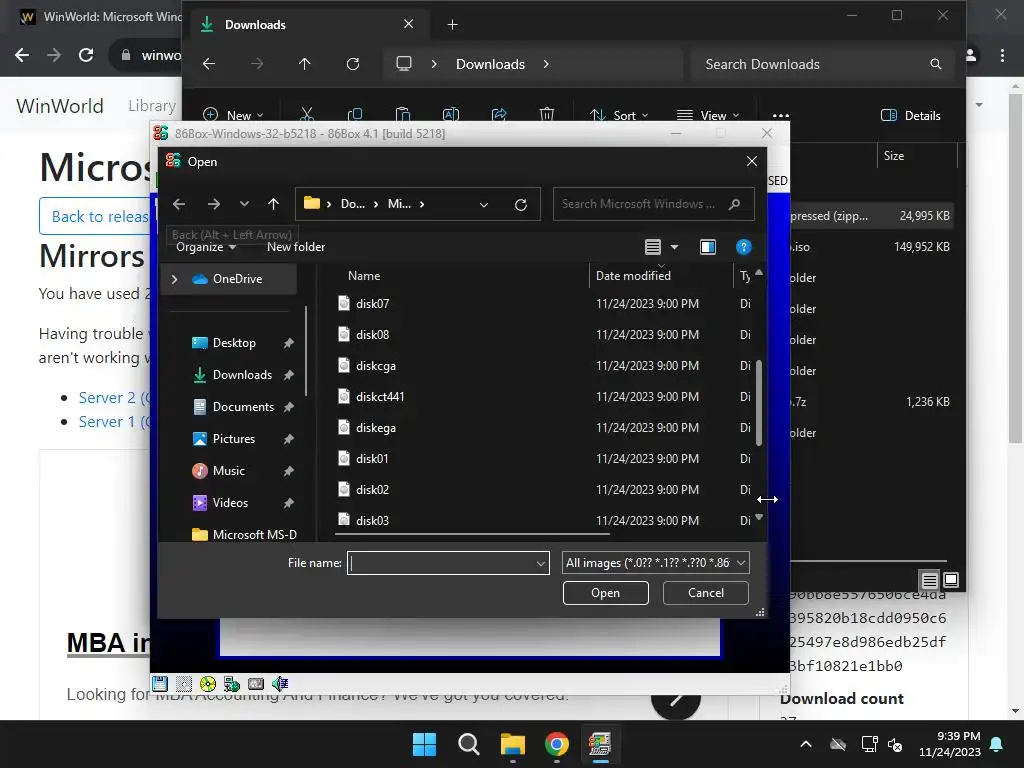The height and width of the screenshot is (768, 1024).
Task: Refresh the Open dialog folder listing
Action: [520, 204]
